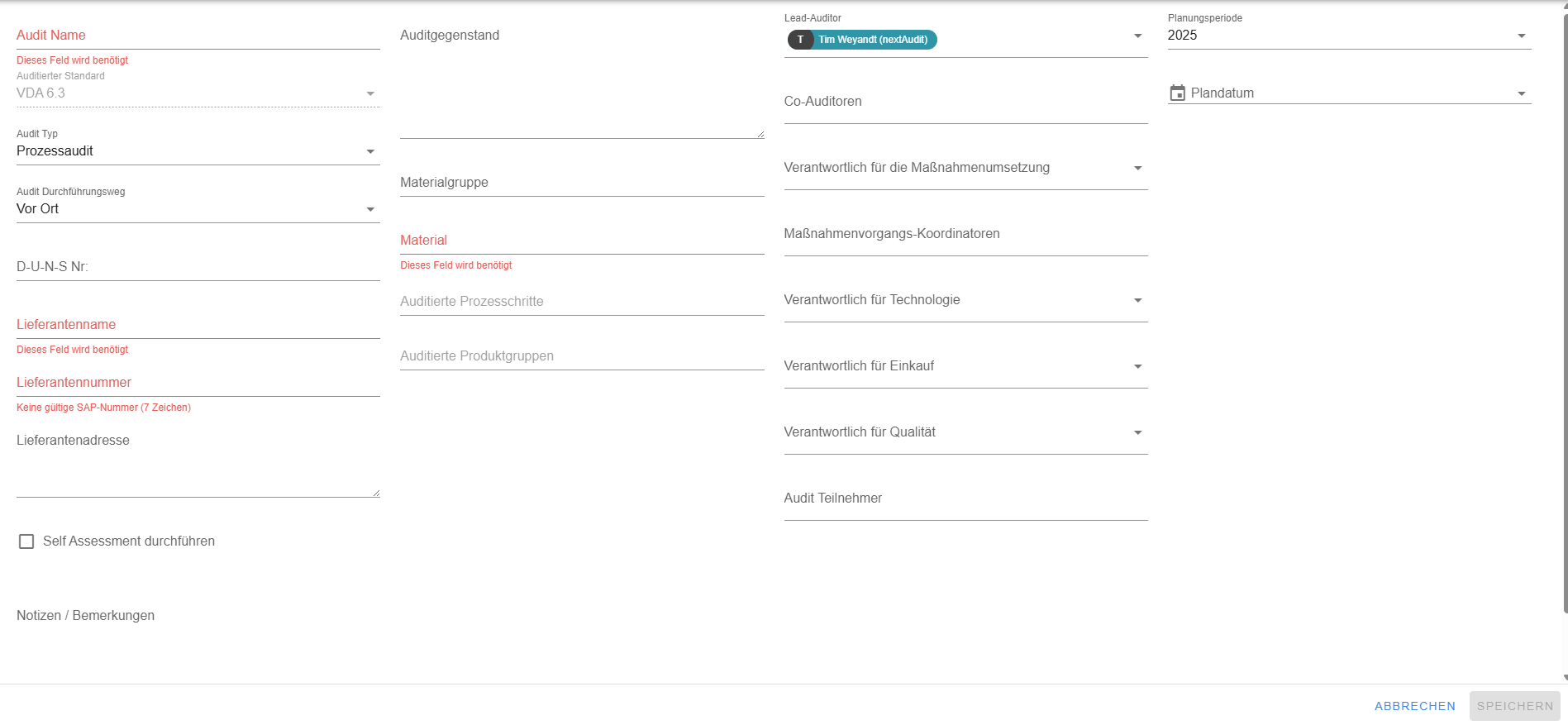Focus the Audit Name input field
This screenshot has height=725, width=1568.
coord(197,36)
